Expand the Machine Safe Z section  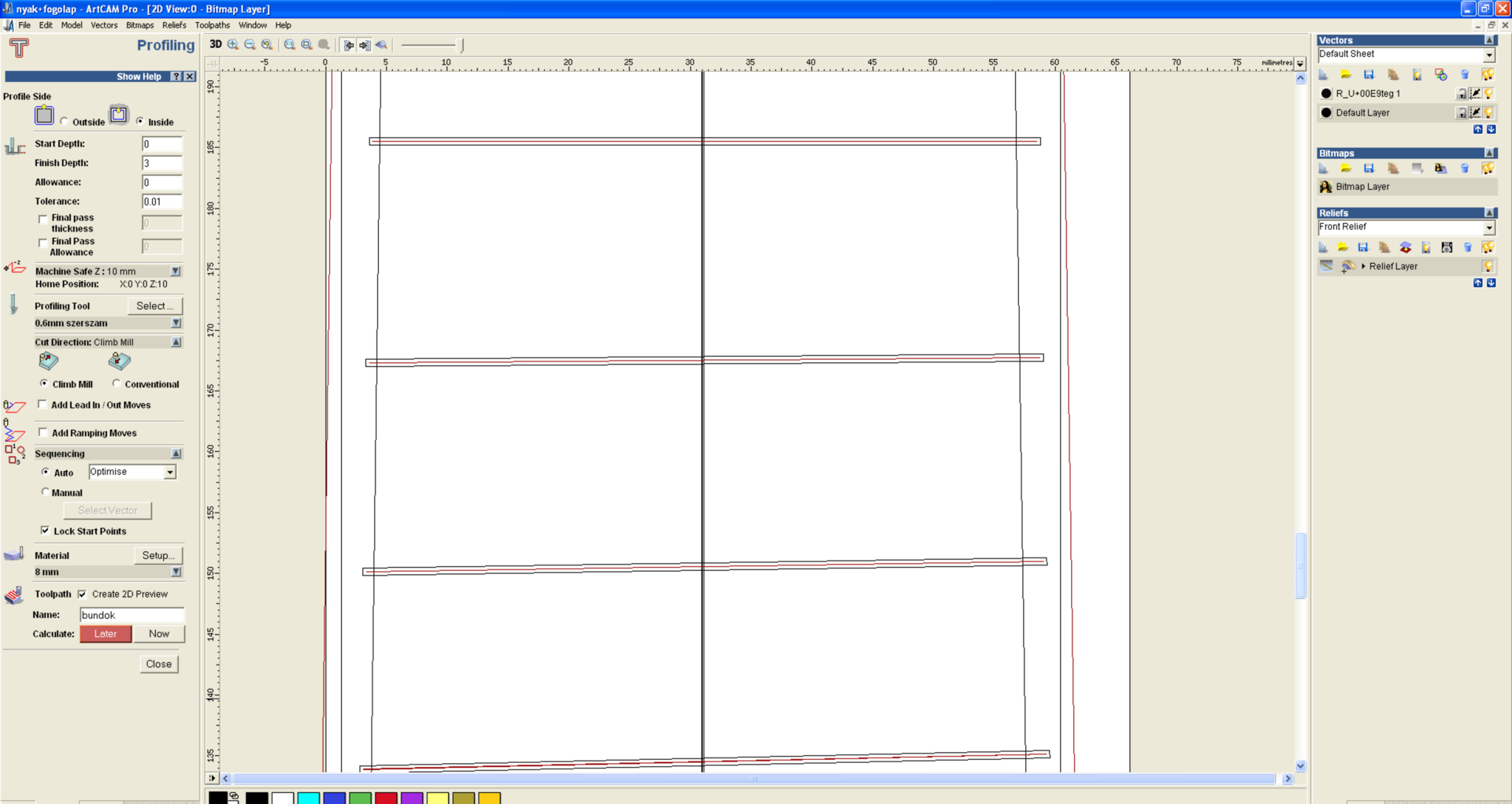tap(176, 271)
